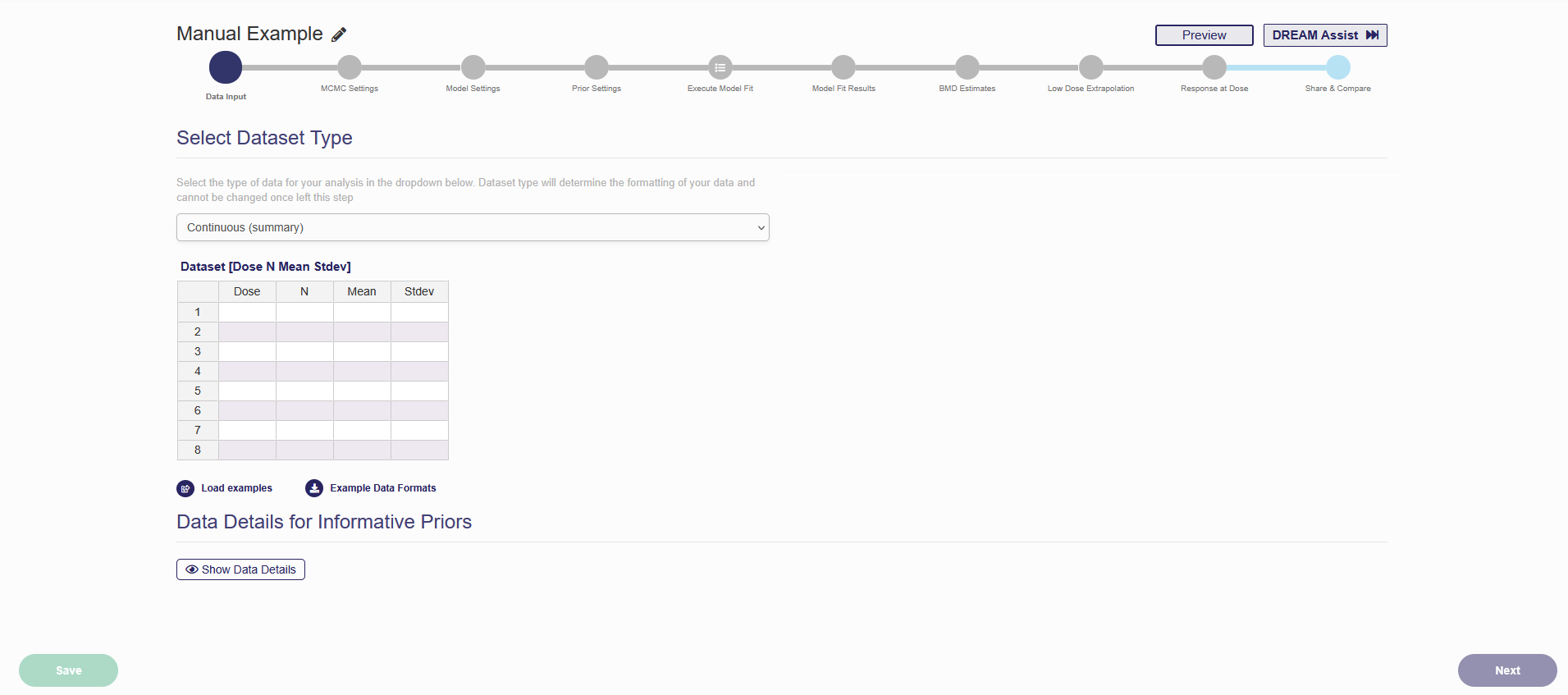
Task: Click the Dose cell in row 1
Action: click(x=246, y=312)
